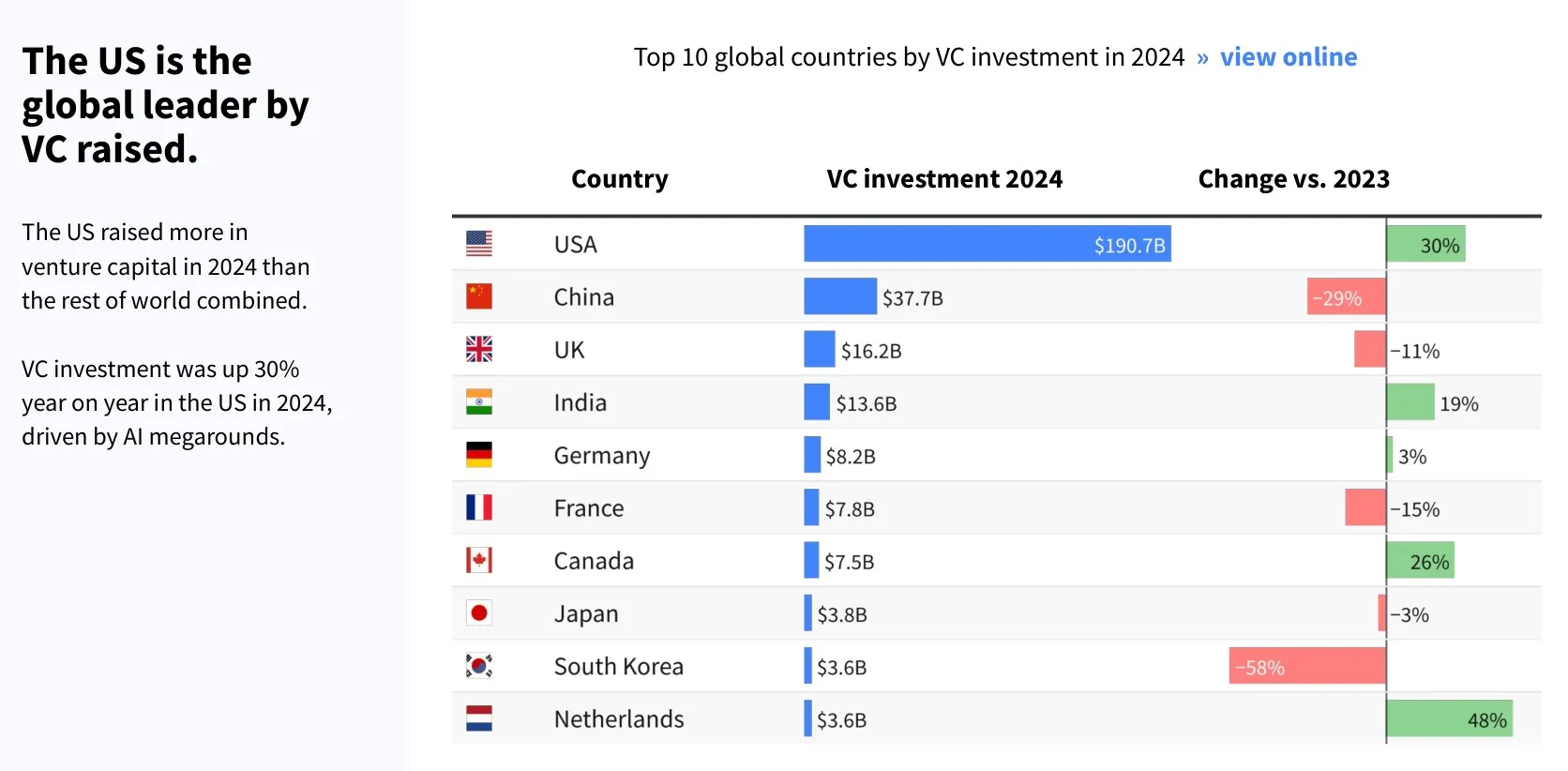This screenshot has height=771, width=1568.
Task: Open the view online link
Action: (x=1289, y=57)
